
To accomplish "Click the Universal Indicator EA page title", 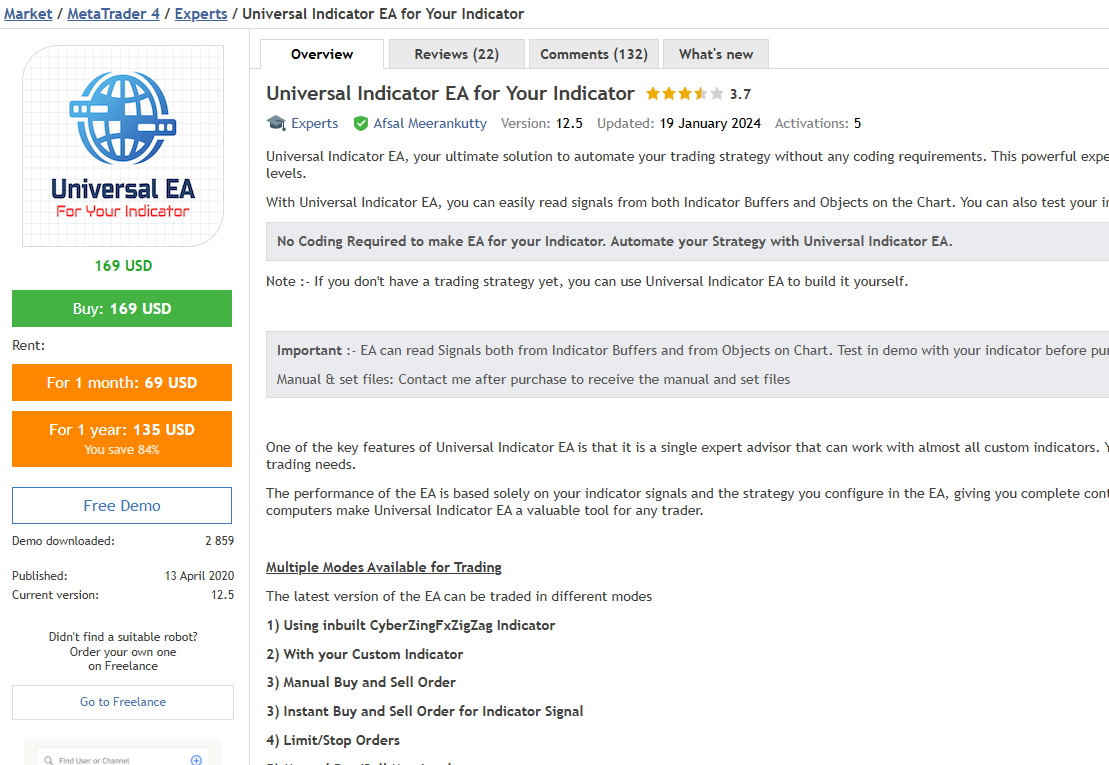I will coord(450,93).
